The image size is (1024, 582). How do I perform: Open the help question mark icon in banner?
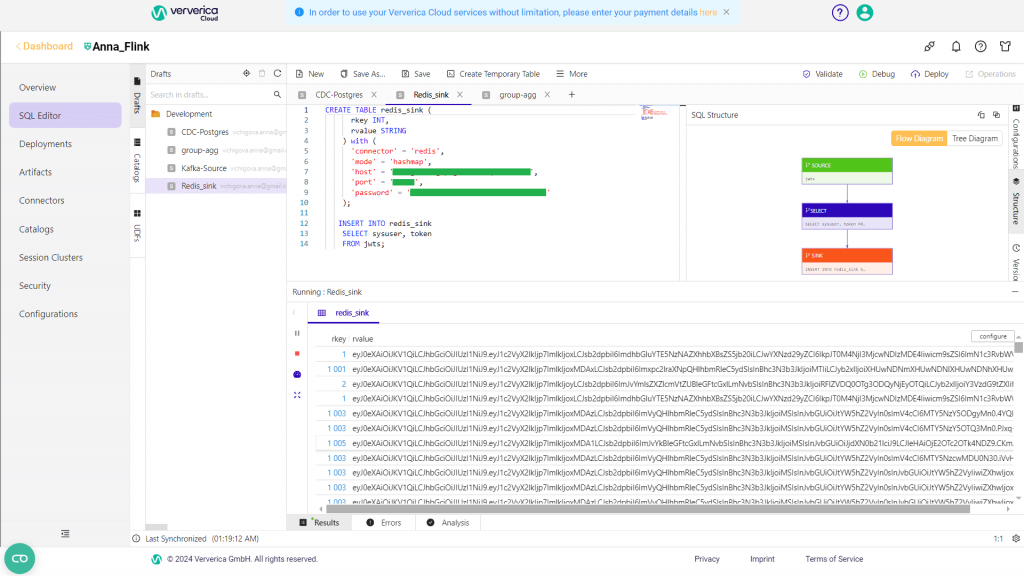point(840,12)
